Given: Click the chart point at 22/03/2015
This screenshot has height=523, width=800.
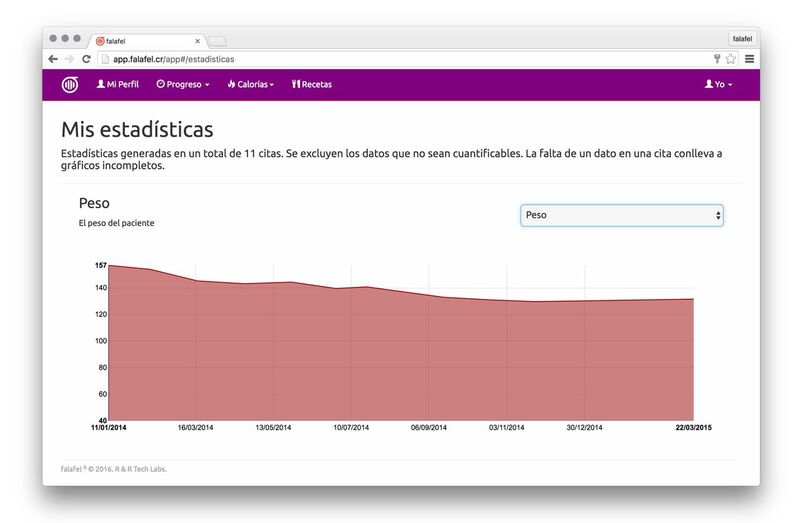Looking at the screenshot, I should (x=693, y=299).
